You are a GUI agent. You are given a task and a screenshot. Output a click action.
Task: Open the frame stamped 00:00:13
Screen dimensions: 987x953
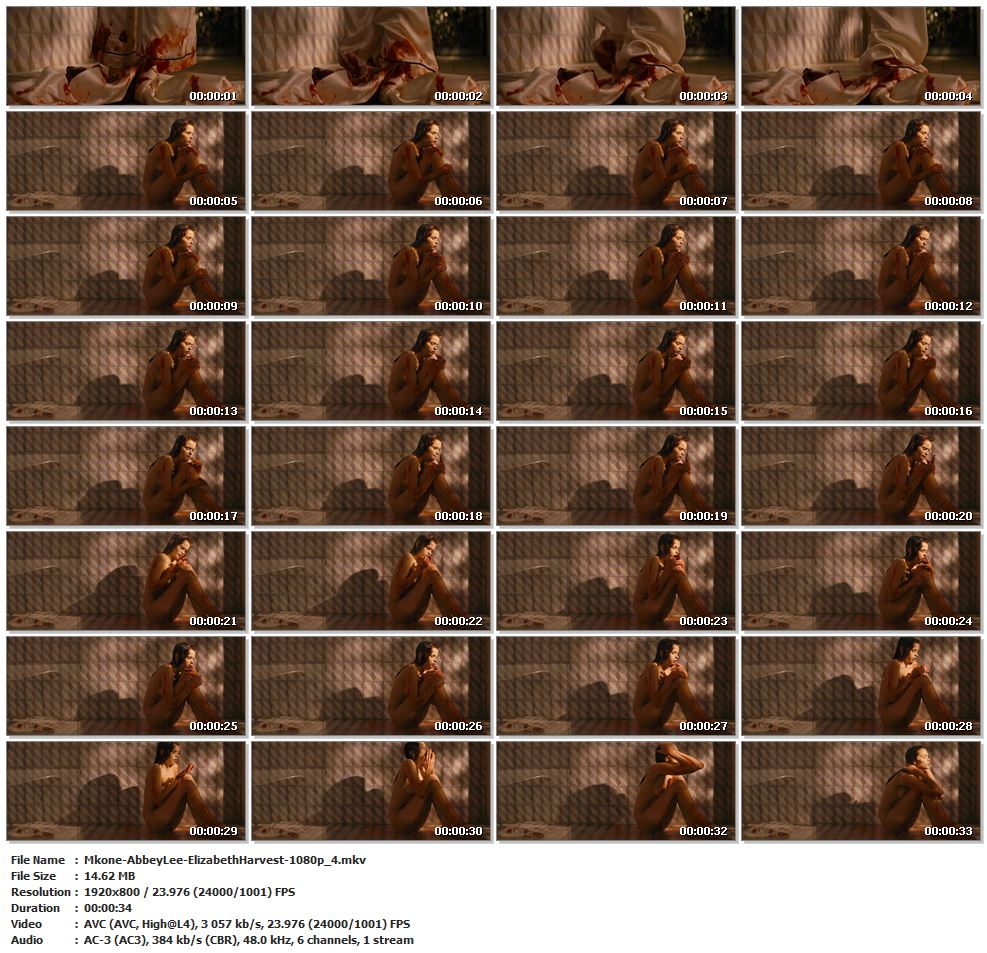tap(126, 371)
